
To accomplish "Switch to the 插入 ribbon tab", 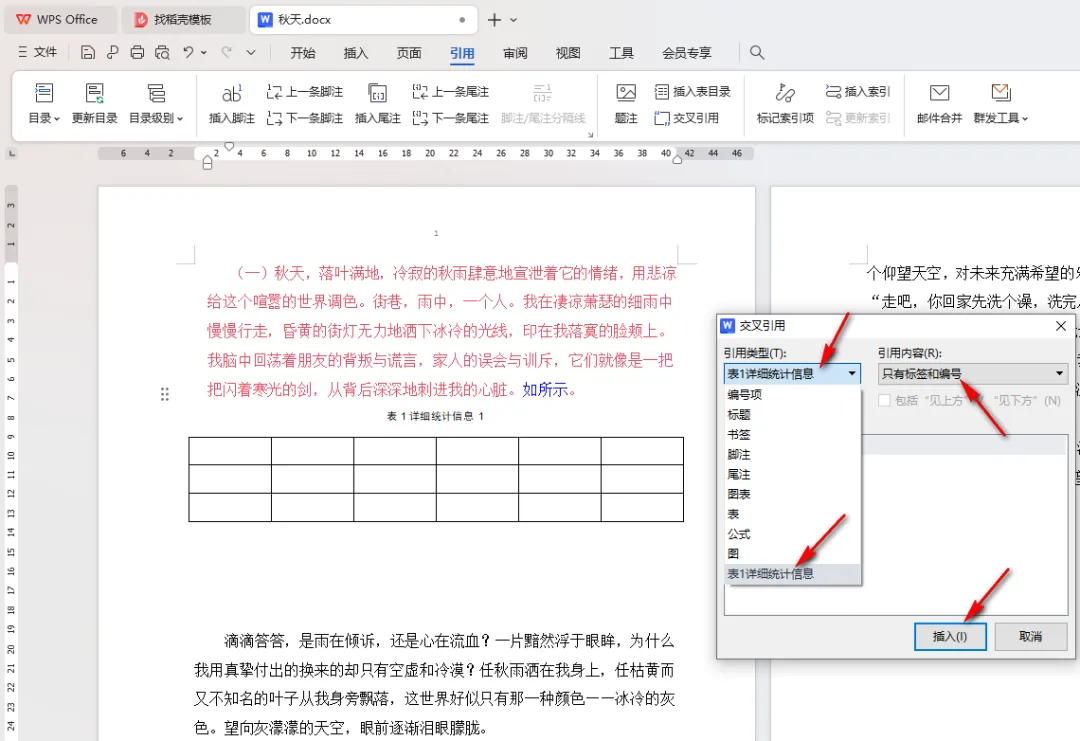I will pos(355,53).
